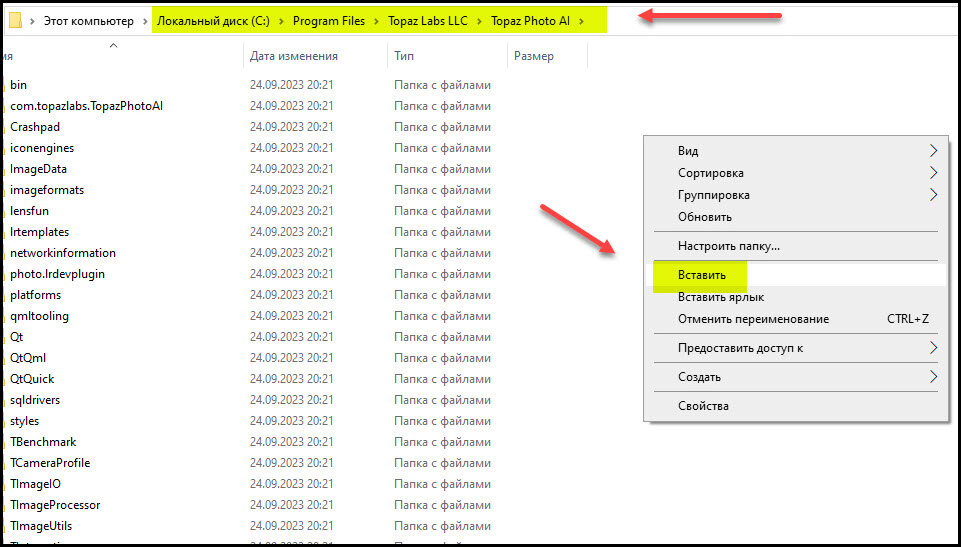Select the qmltooling folder

[x=39, y=315]
